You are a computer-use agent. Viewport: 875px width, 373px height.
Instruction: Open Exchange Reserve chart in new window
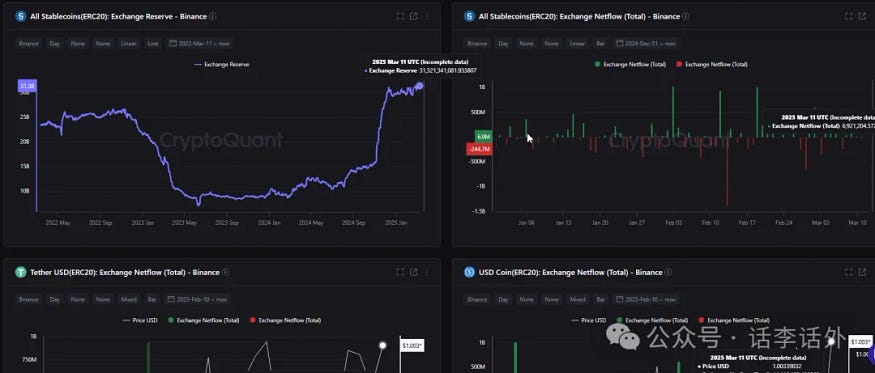[414, 16]
